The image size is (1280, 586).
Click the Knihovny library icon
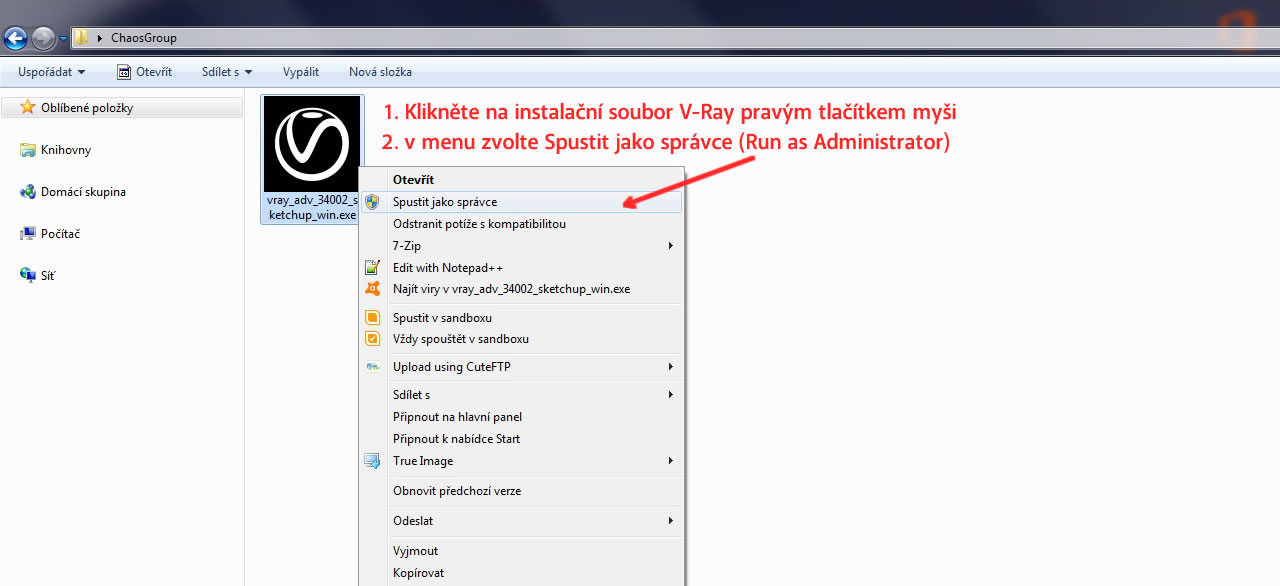(x=28, y=150)
